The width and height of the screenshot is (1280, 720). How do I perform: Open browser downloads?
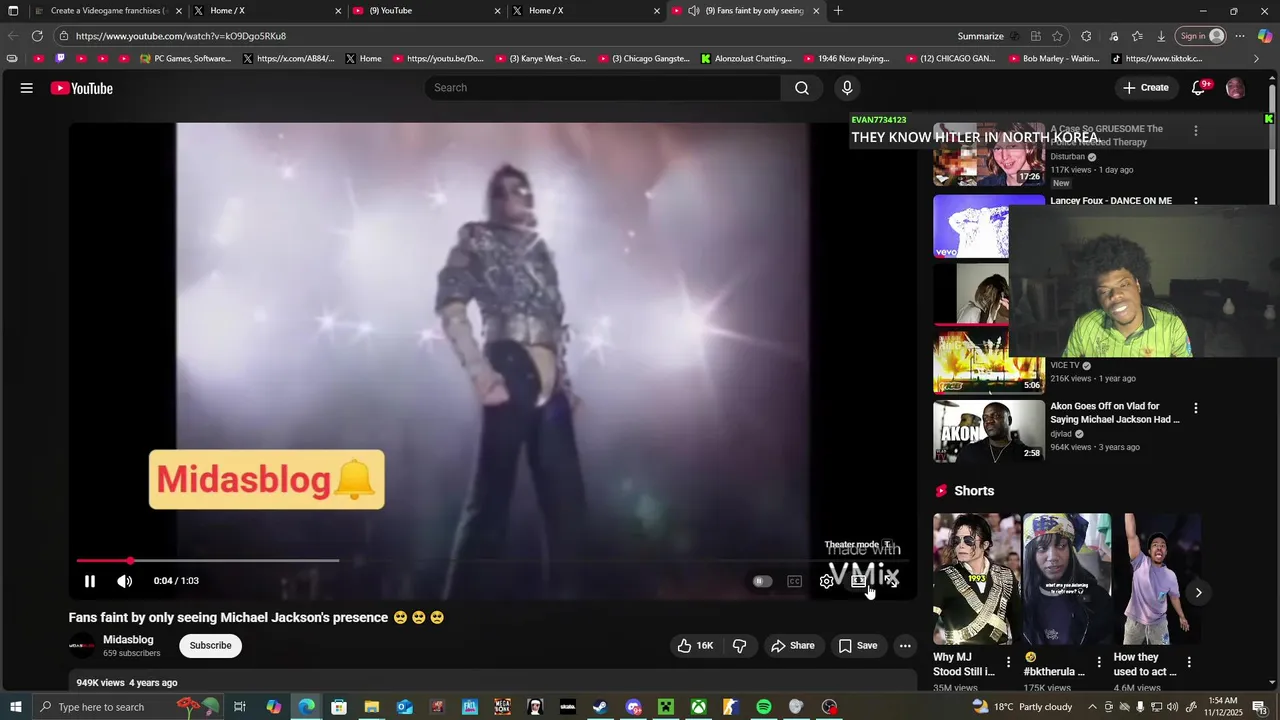pos(1161,36)
